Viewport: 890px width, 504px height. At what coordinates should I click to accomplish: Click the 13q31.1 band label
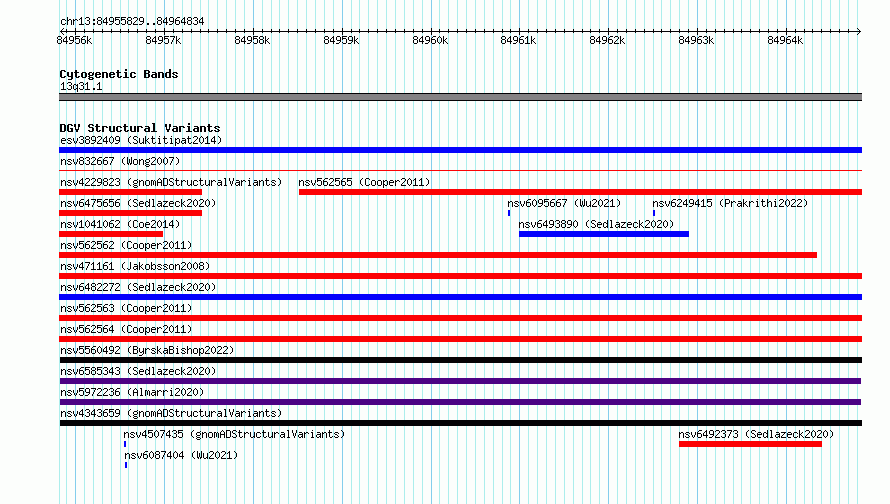[81, 86]
